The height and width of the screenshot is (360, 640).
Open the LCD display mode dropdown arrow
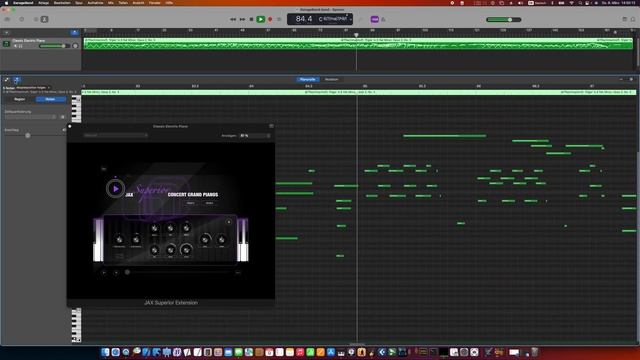pos(350,19)
